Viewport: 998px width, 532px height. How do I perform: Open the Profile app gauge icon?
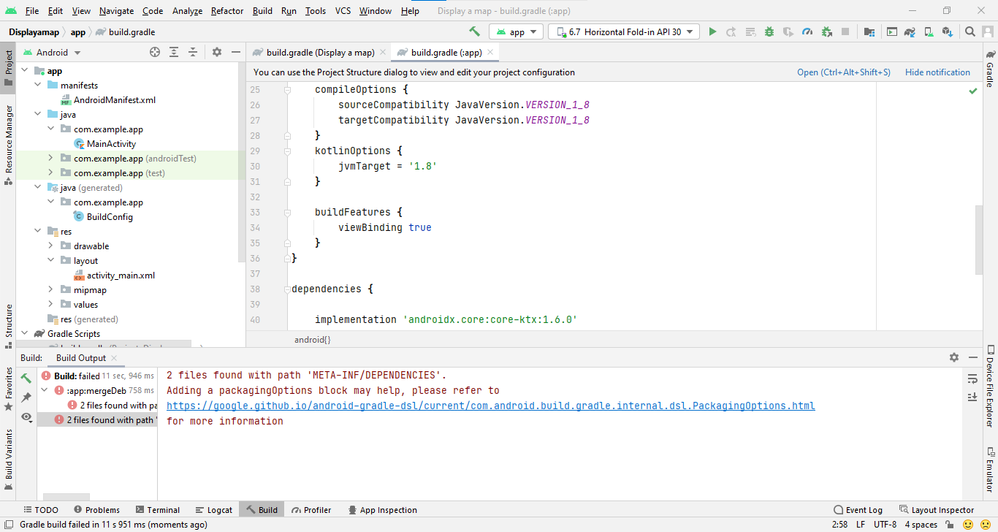[x=806, y=32]
